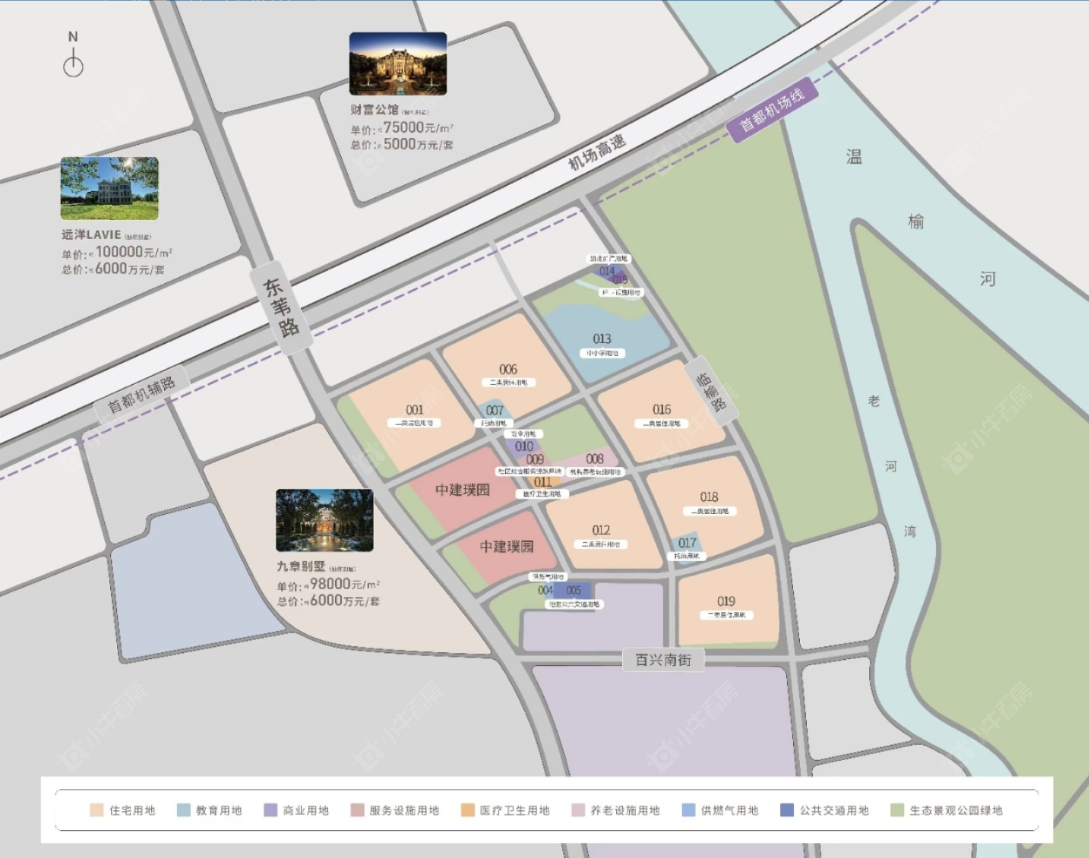Select the 东苇路 road label

pyautogui.click(x=281, y=307)
